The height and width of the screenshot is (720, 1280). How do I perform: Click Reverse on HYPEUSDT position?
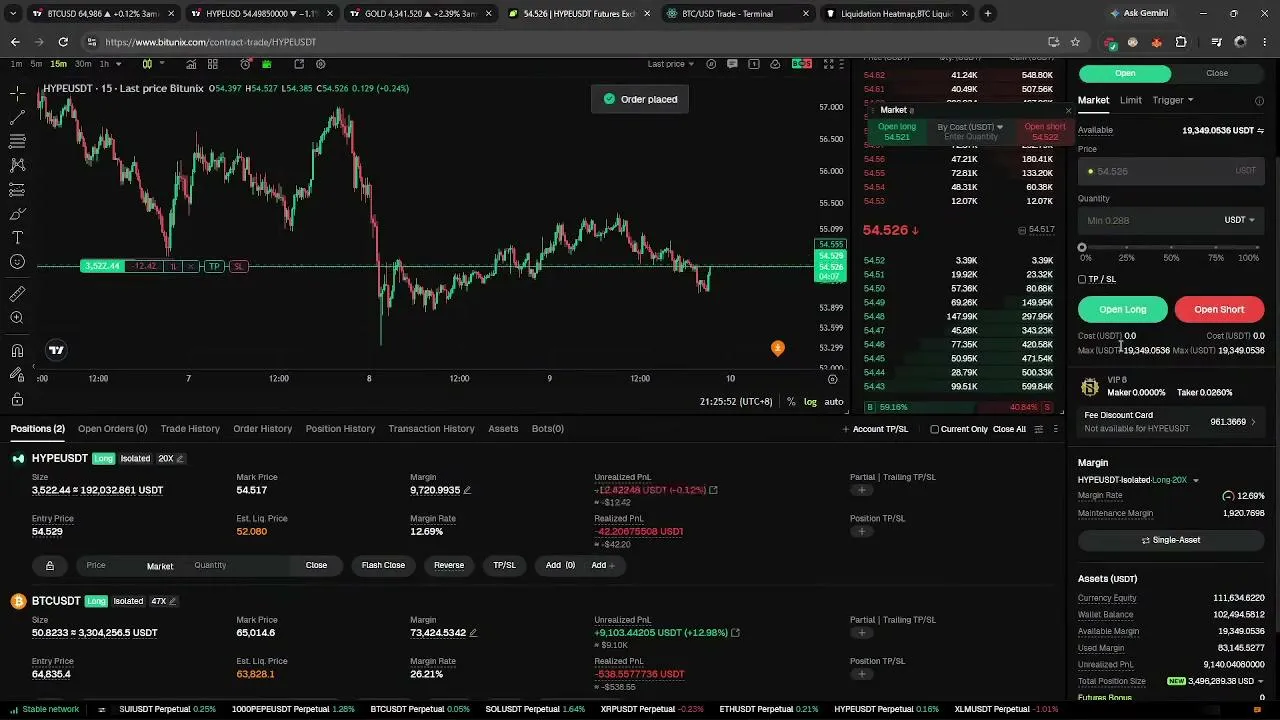tap(449, 566)
